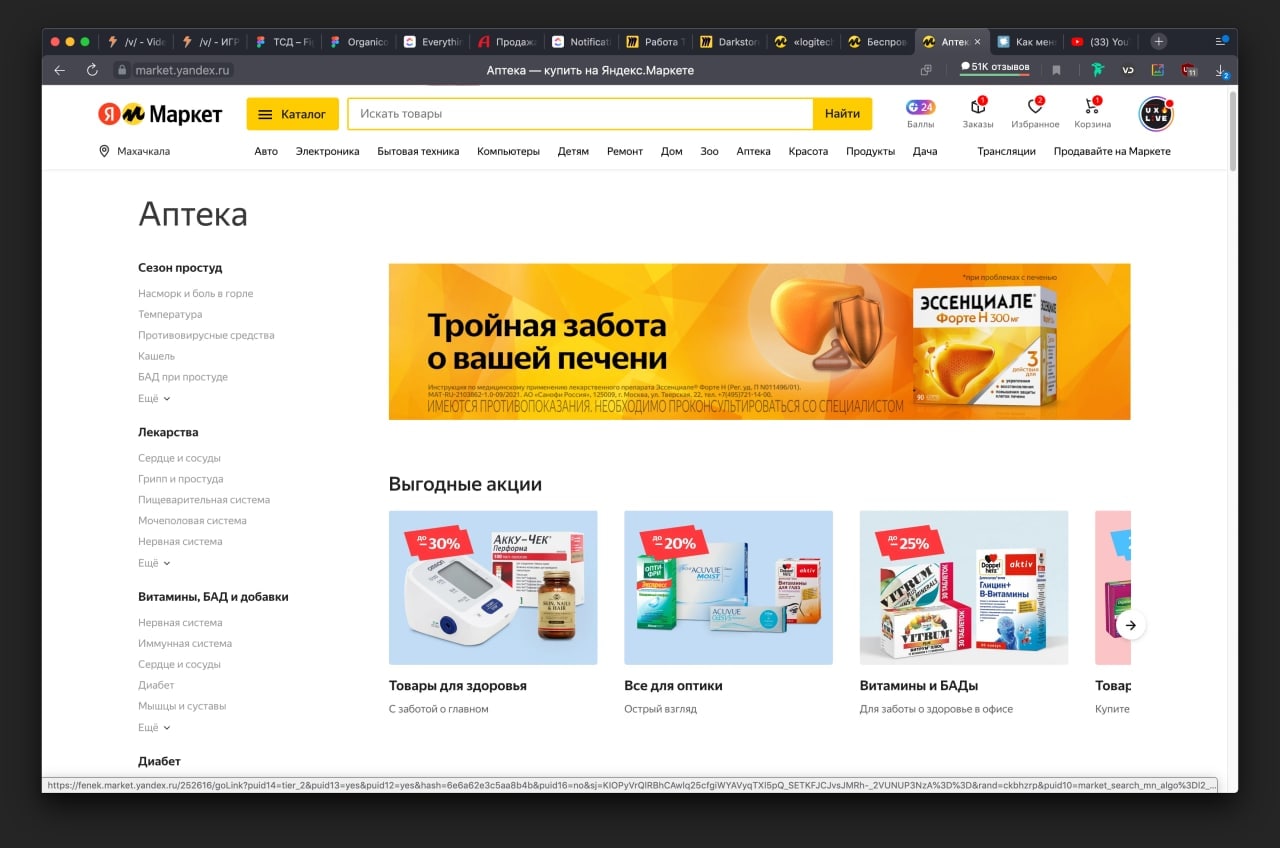Reload the page

click(92, 70)
